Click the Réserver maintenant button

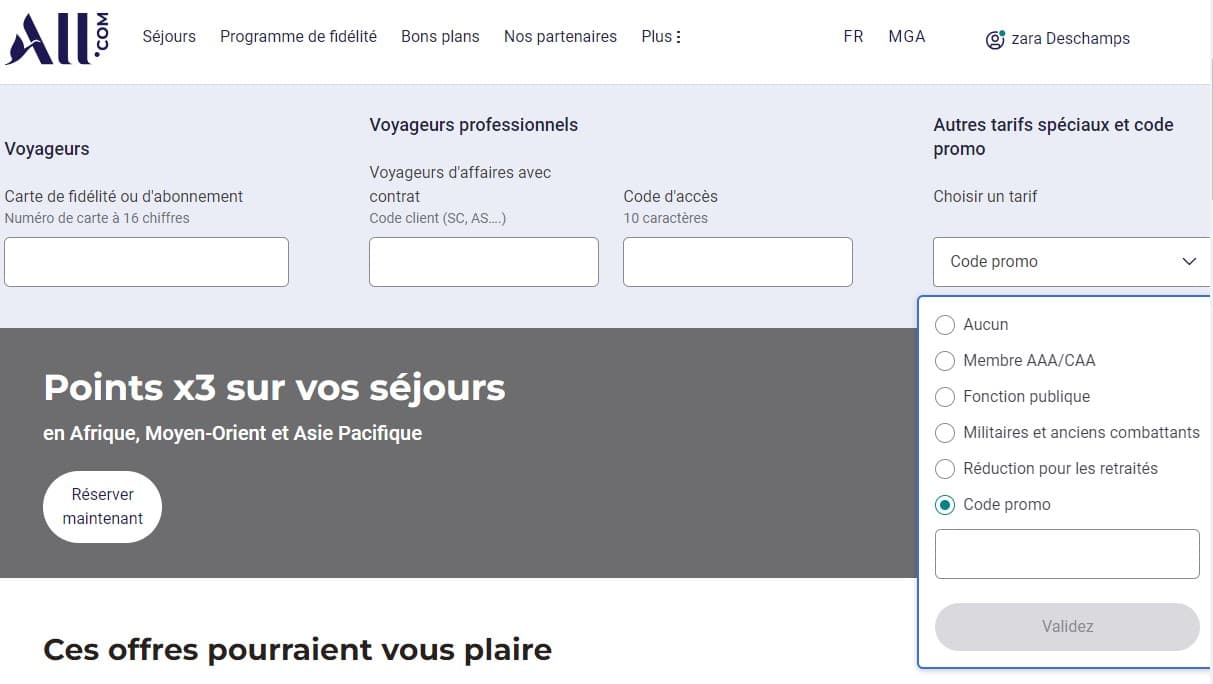[102, 506]
